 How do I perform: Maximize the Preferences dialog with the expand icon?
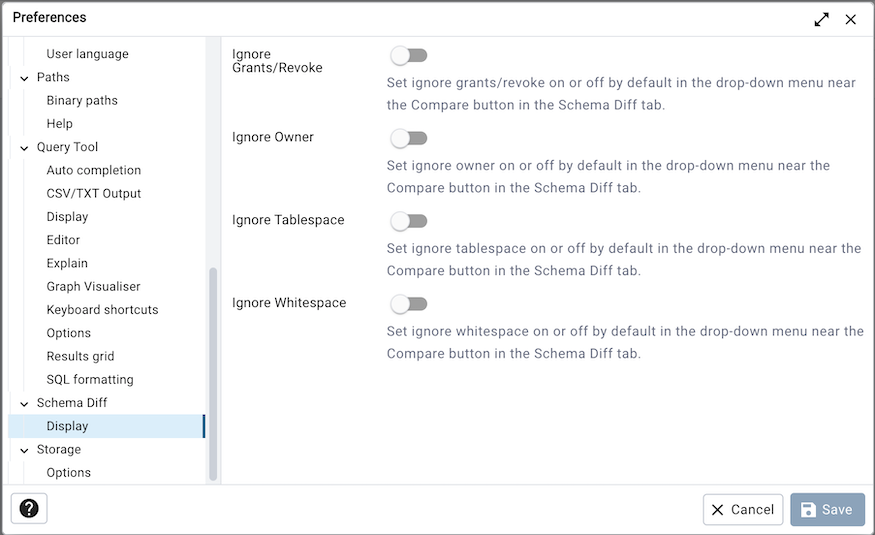tap(821, 19)
